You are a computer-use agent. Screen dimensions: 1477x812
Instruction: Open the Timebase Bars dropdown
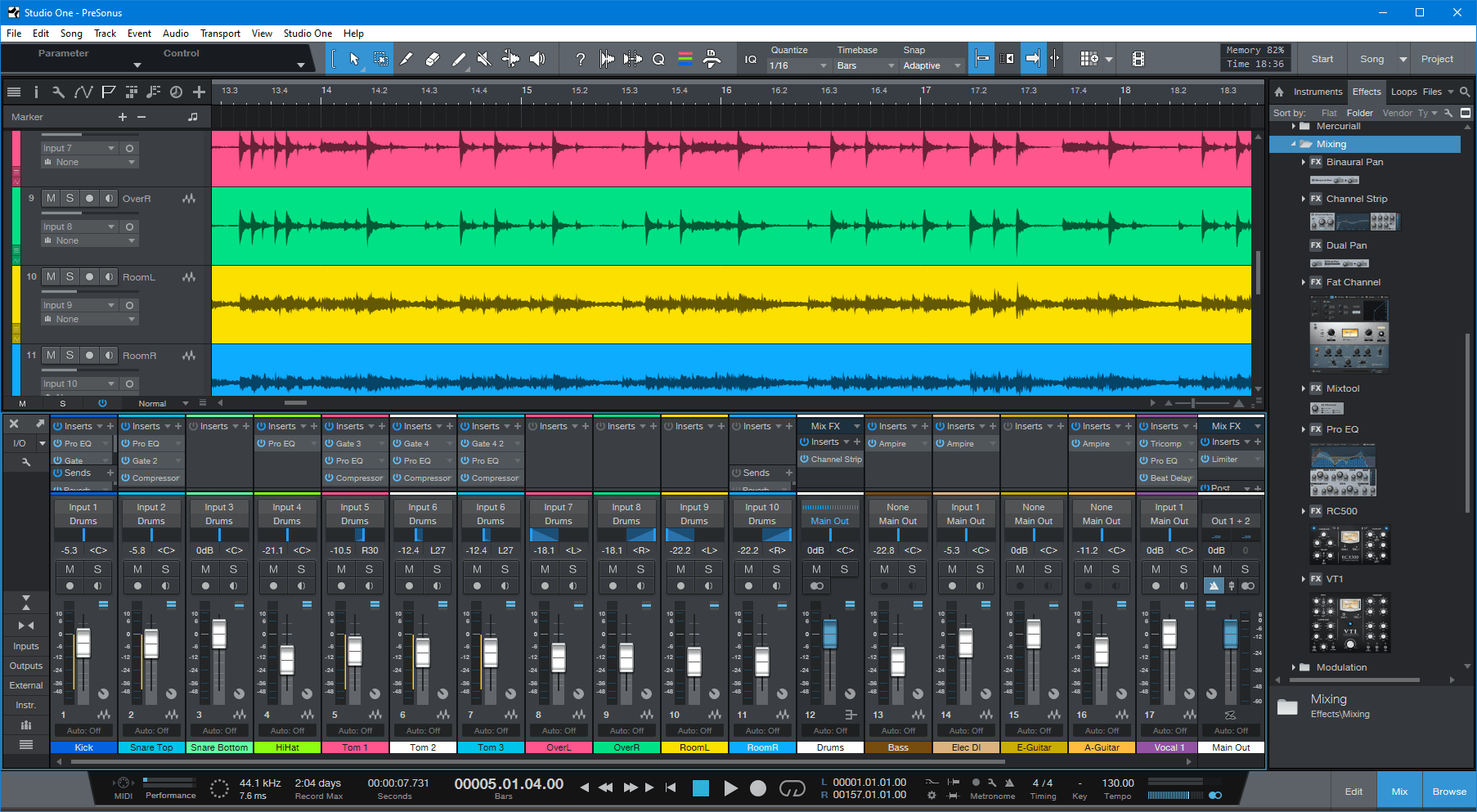pos(866,65)
